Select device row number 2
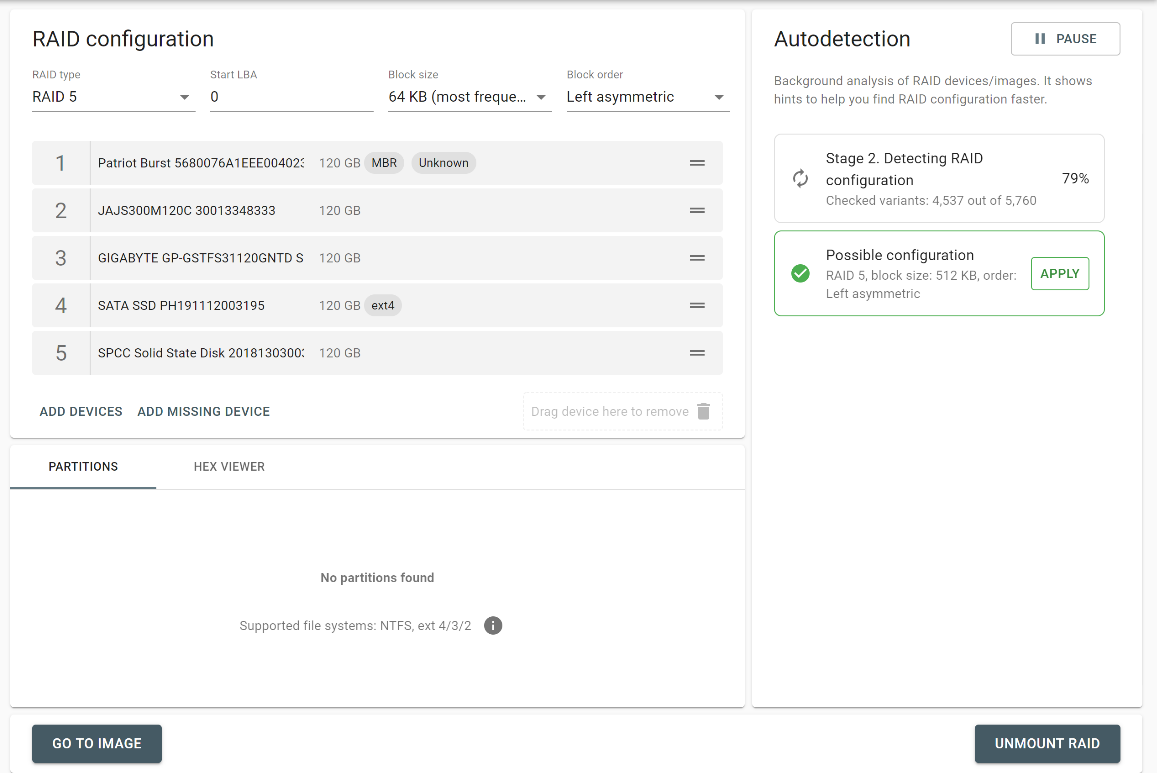The image size is (1157, 773). [377, 210]
